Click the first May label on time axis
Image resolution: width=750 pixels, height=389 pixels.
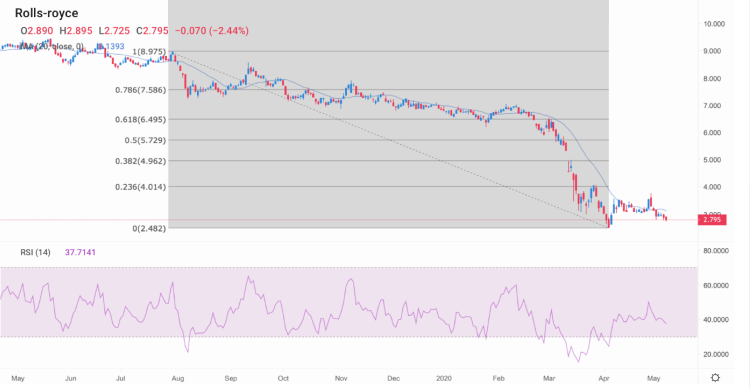click(x=18, y=378)
